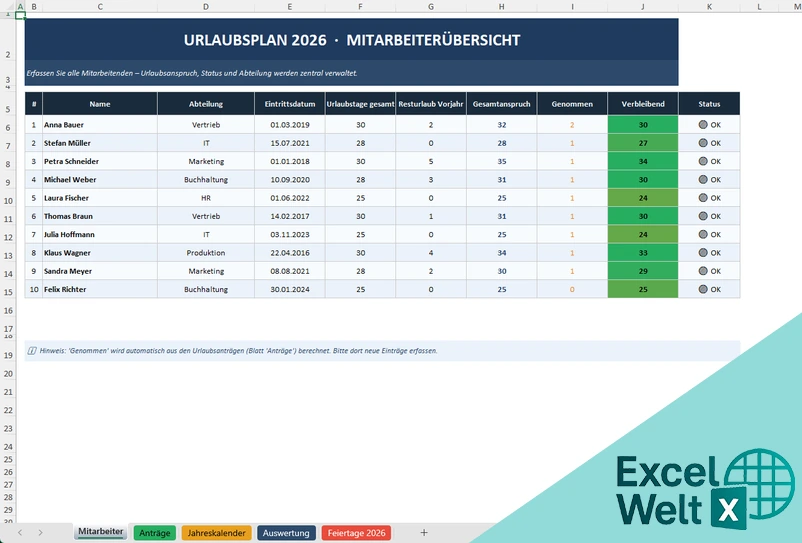
Task: Select column D header
Action: [206, 7]
